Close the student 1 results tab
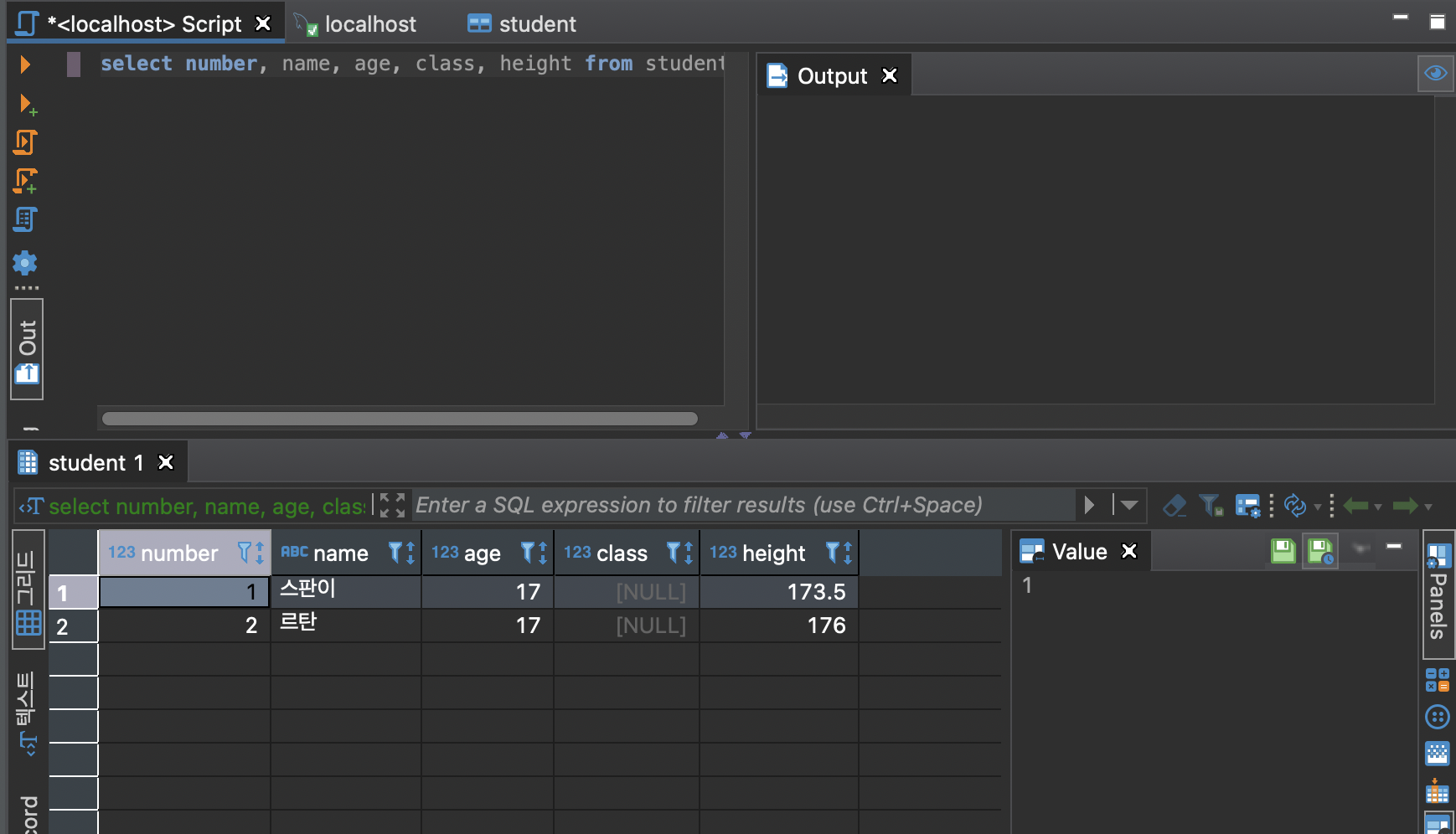 tap(166, 462)
